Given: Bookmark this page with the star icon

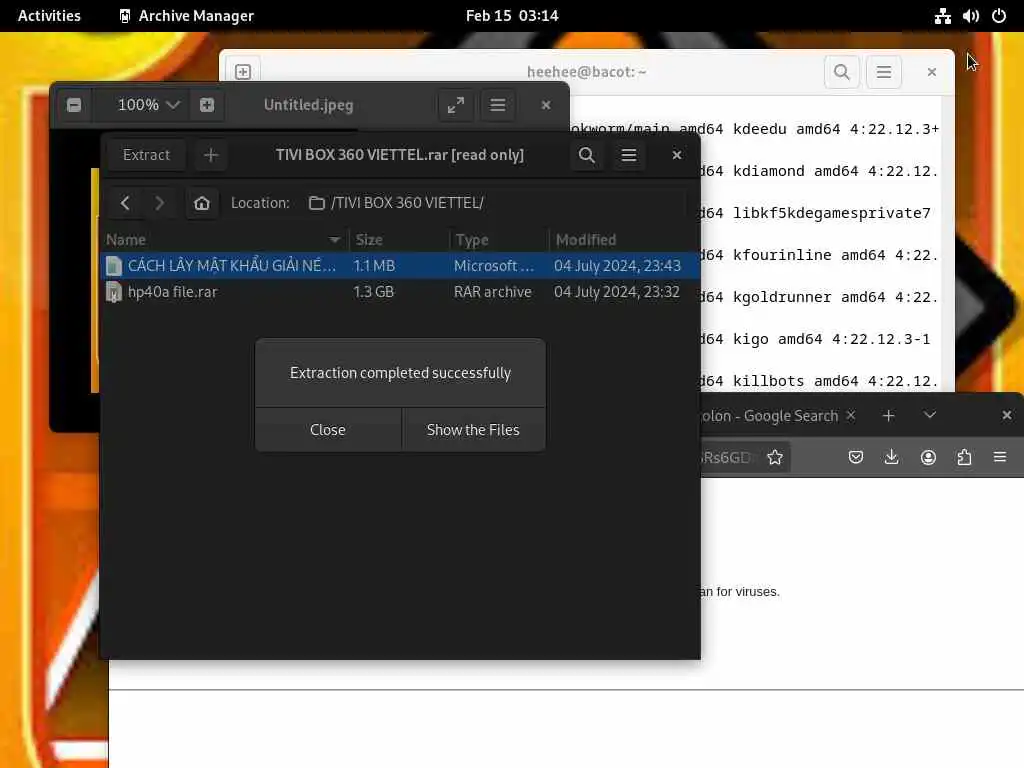Looking at the screenshot, I should tap(775, 457).
